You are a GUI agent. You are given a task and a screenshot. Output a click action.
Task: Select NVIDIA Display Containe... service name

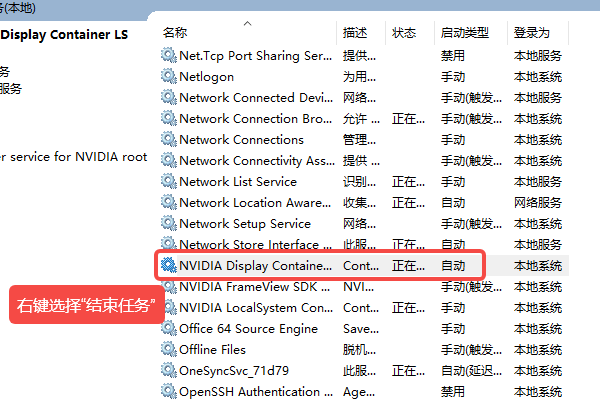[x=256, y=266]
